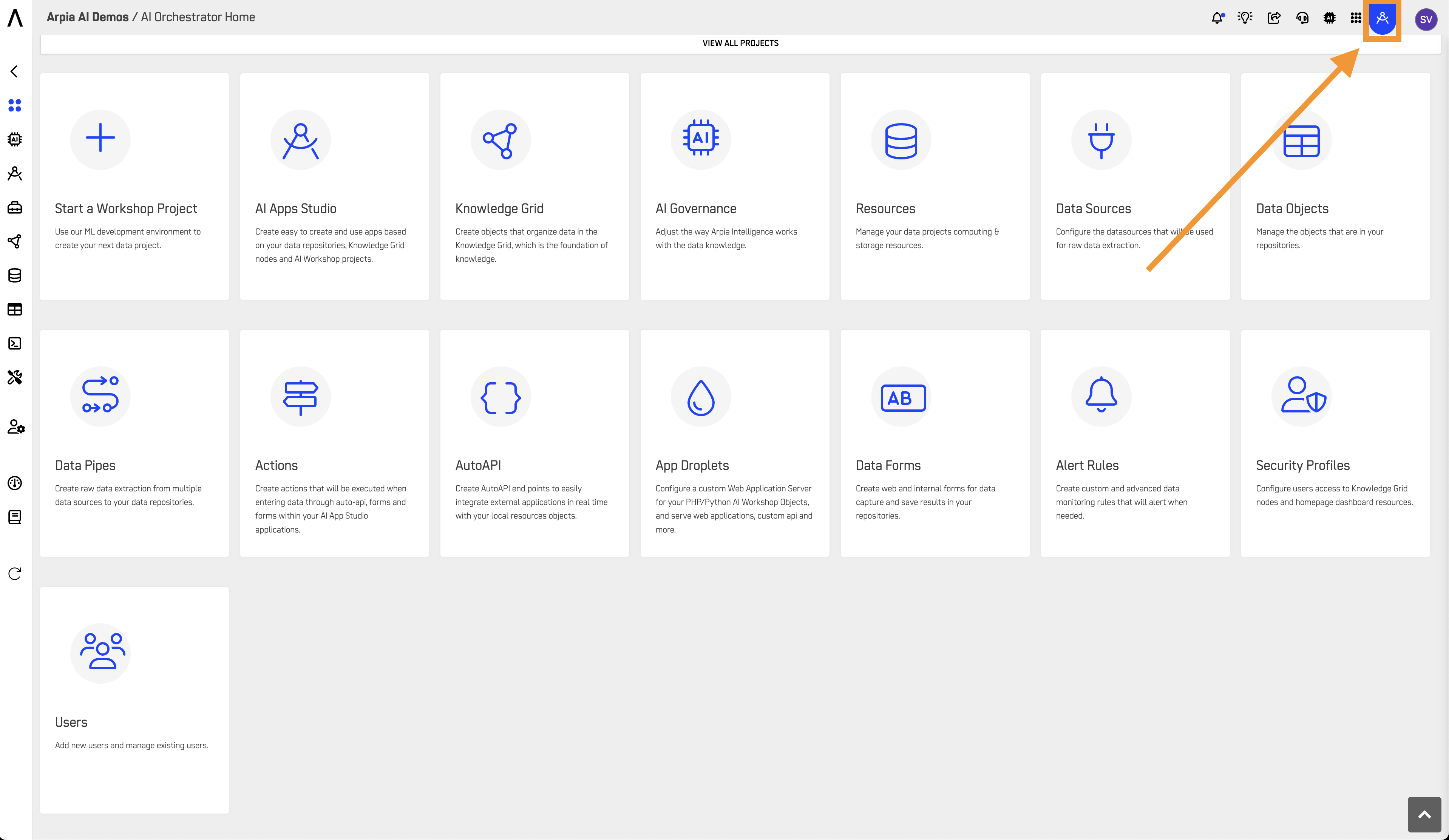The height and width of the screenshot is (840, 1449).
Task: Open Knowledge Grid graph icon in sidebar
Action: [x=15, y=241]
